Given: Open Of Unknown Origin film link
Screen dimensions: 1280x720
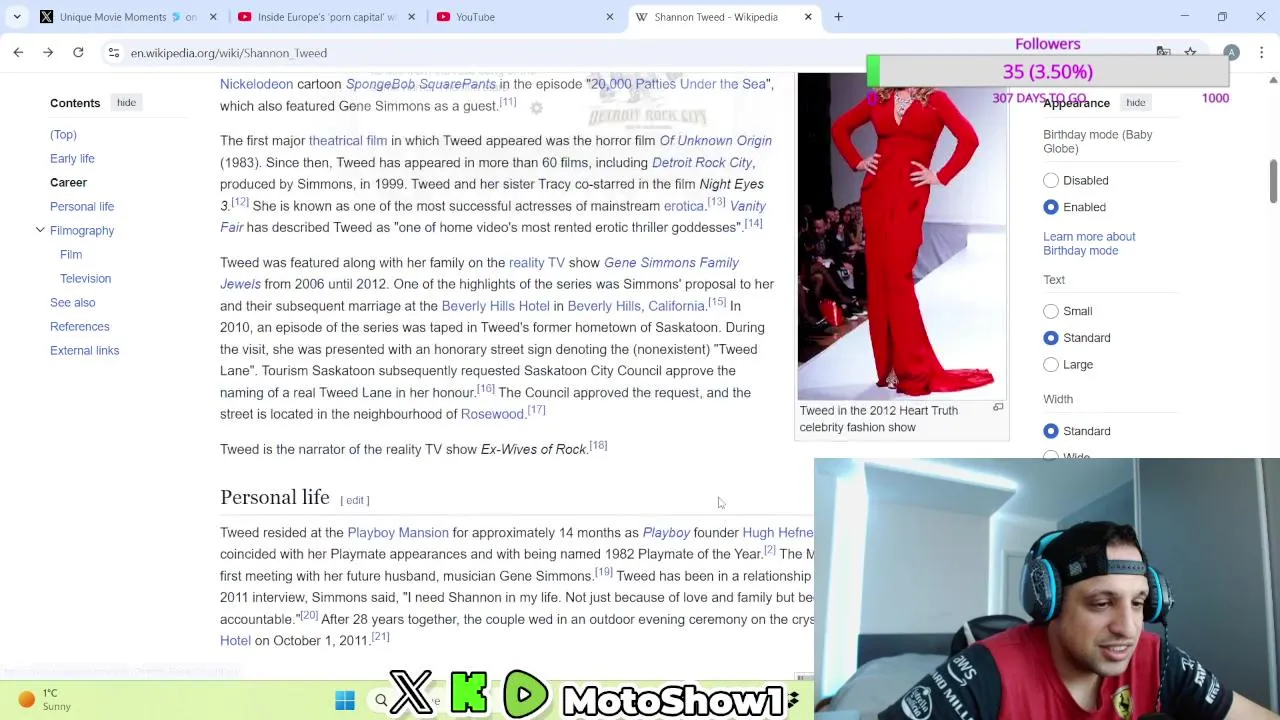Looking at the screenshot, I should (715, 141).
